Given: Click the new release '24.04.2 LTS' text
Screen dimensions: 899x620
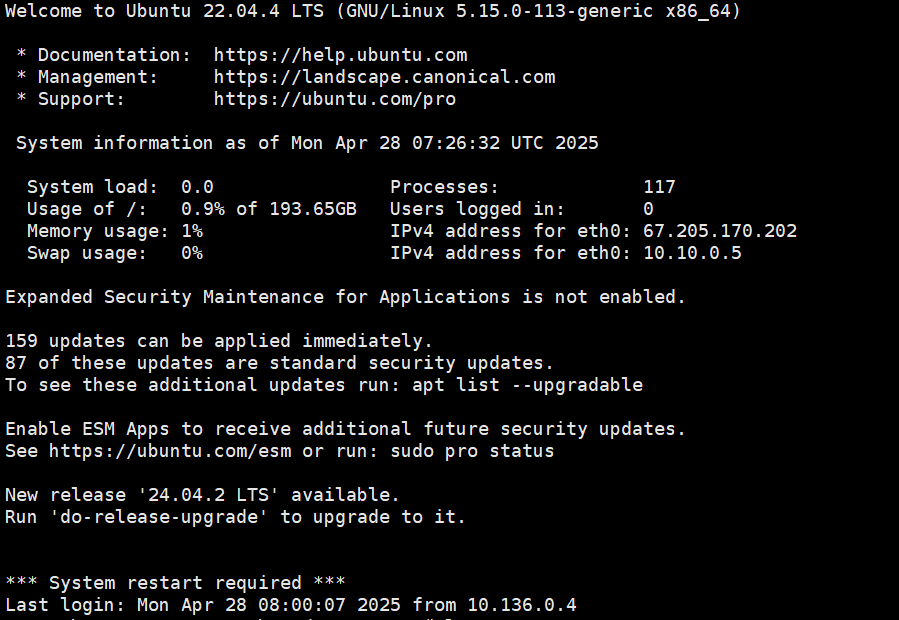Looking at the screenshot, I should point(203,495).
